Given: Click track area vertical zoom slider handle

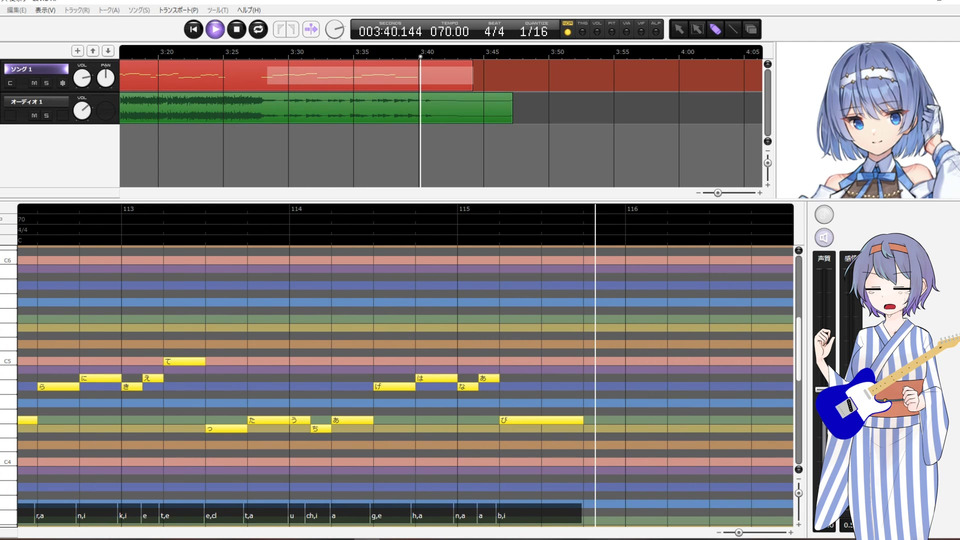Looking at the screenshot, I should [768, 163].
